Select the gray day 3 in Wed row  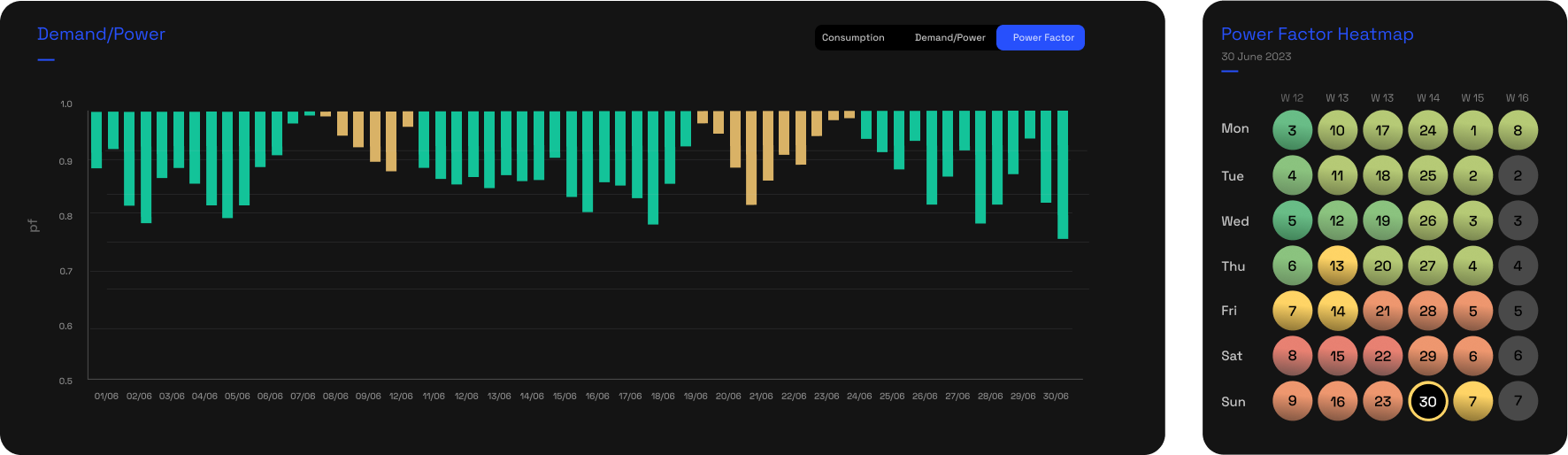coord(1518,220)
